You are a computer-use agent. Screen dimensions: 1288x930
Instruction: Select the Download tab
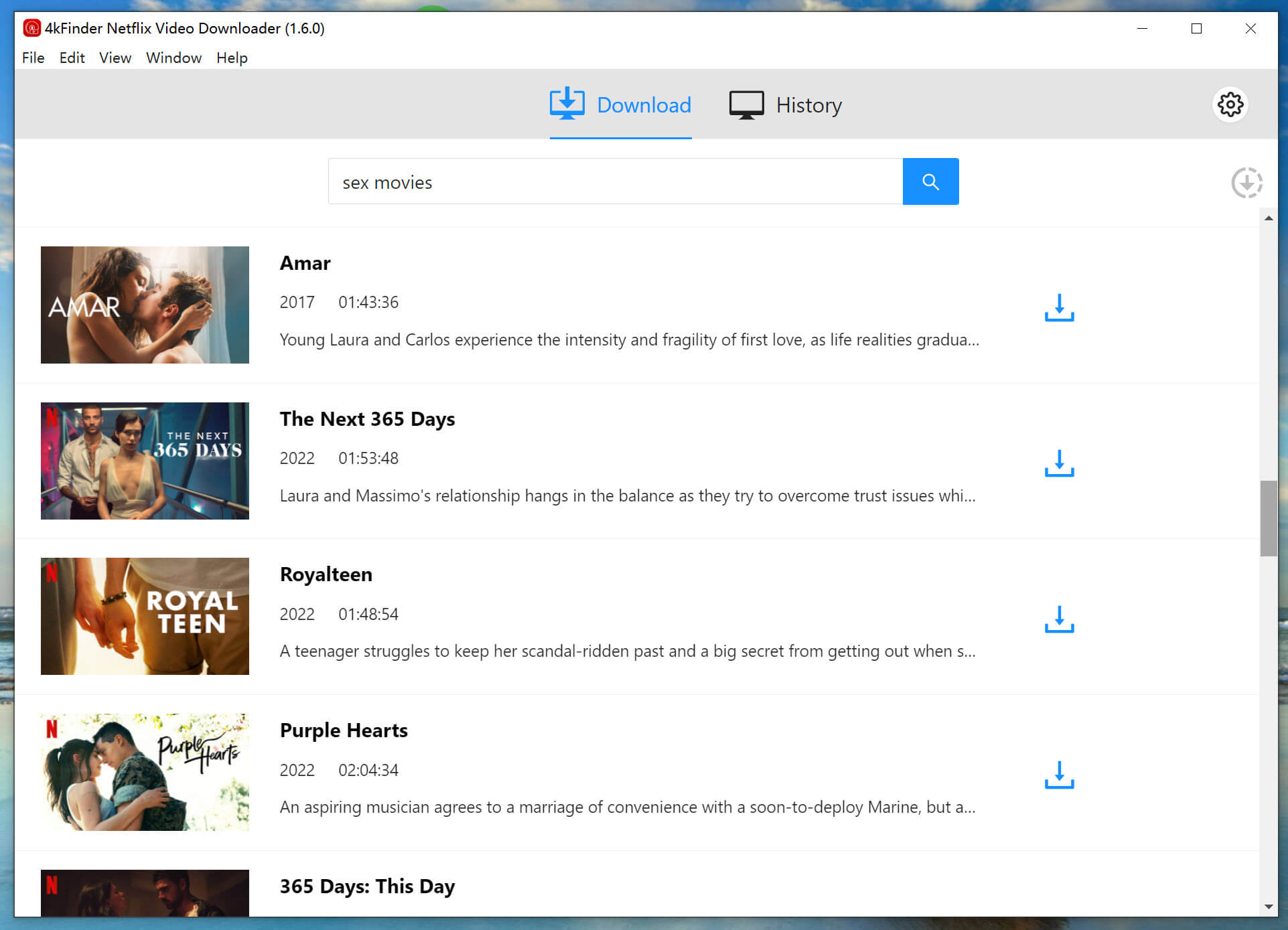(620, 104)
